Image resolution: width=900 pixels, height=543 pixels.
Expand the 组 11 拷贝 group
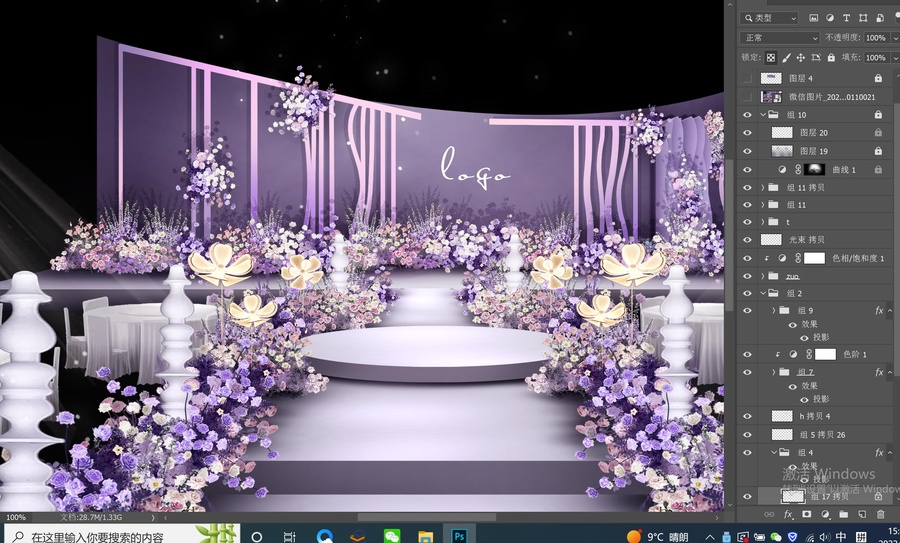[x=763, y=187]
